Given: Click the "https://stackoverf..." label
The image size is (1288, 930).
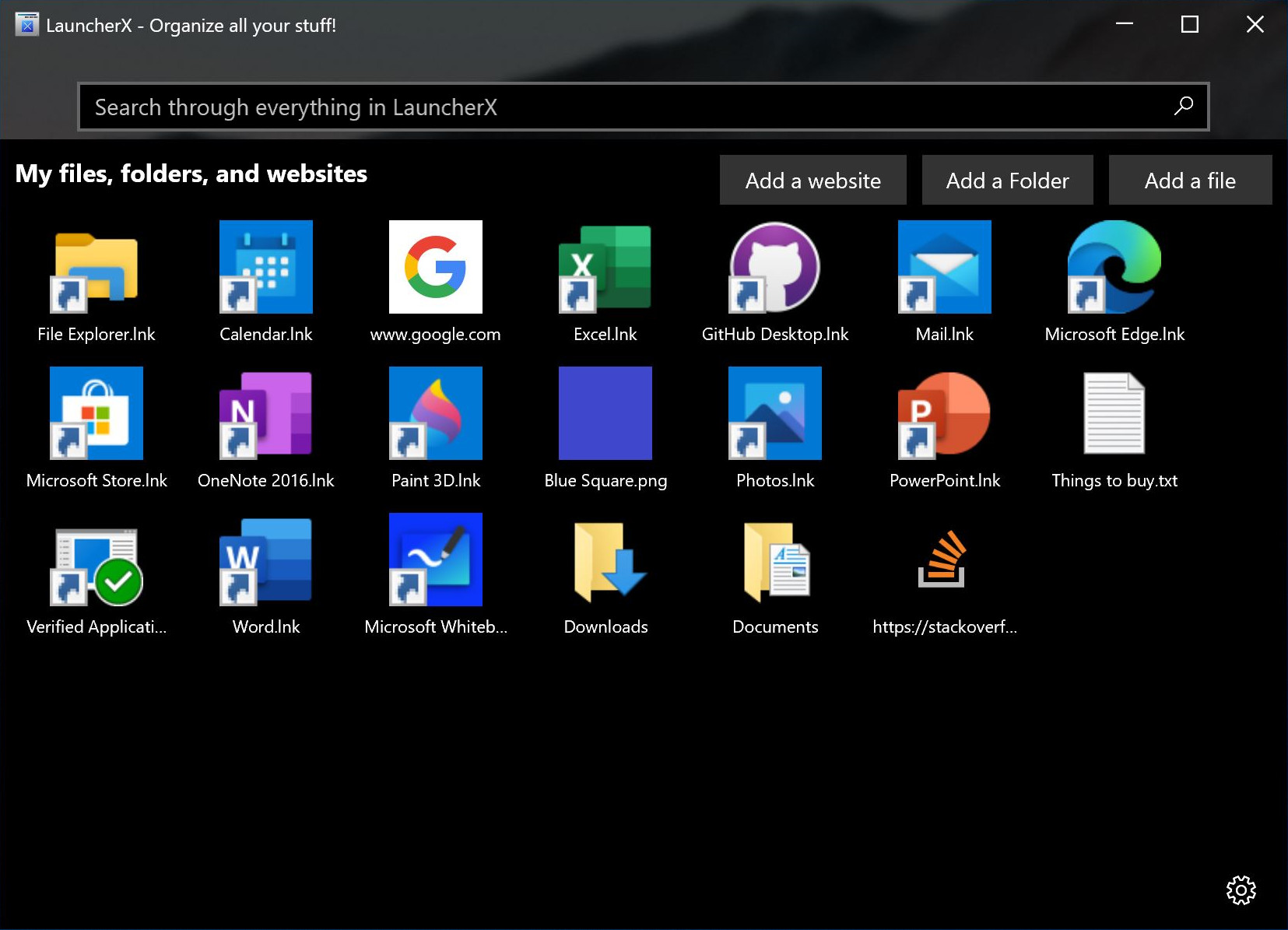Looking at the screenshot, I should pos(945,626).
